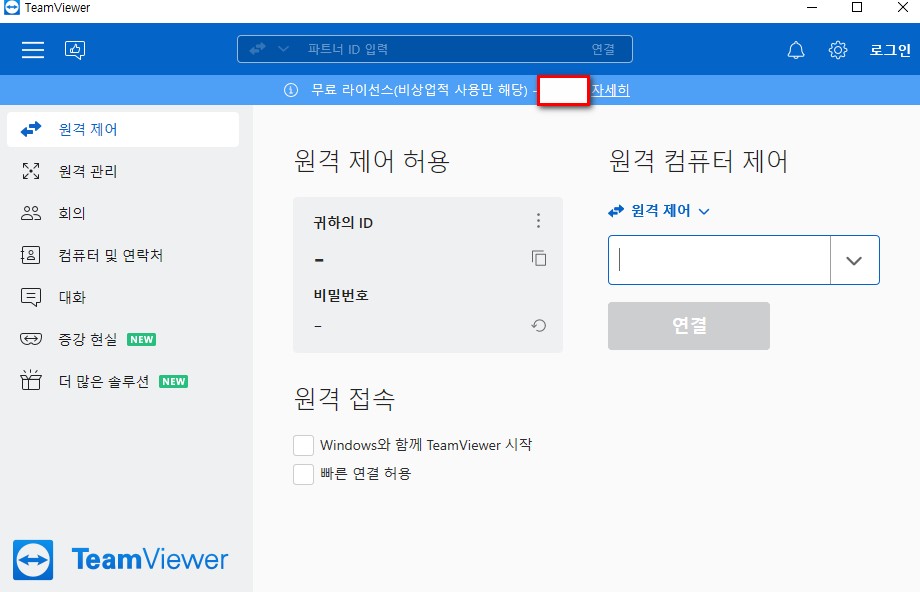Image resolution: width=920 pixels, height=592 pixels.
Task: Click the license info circle icon
Action: tap(290, 90)
